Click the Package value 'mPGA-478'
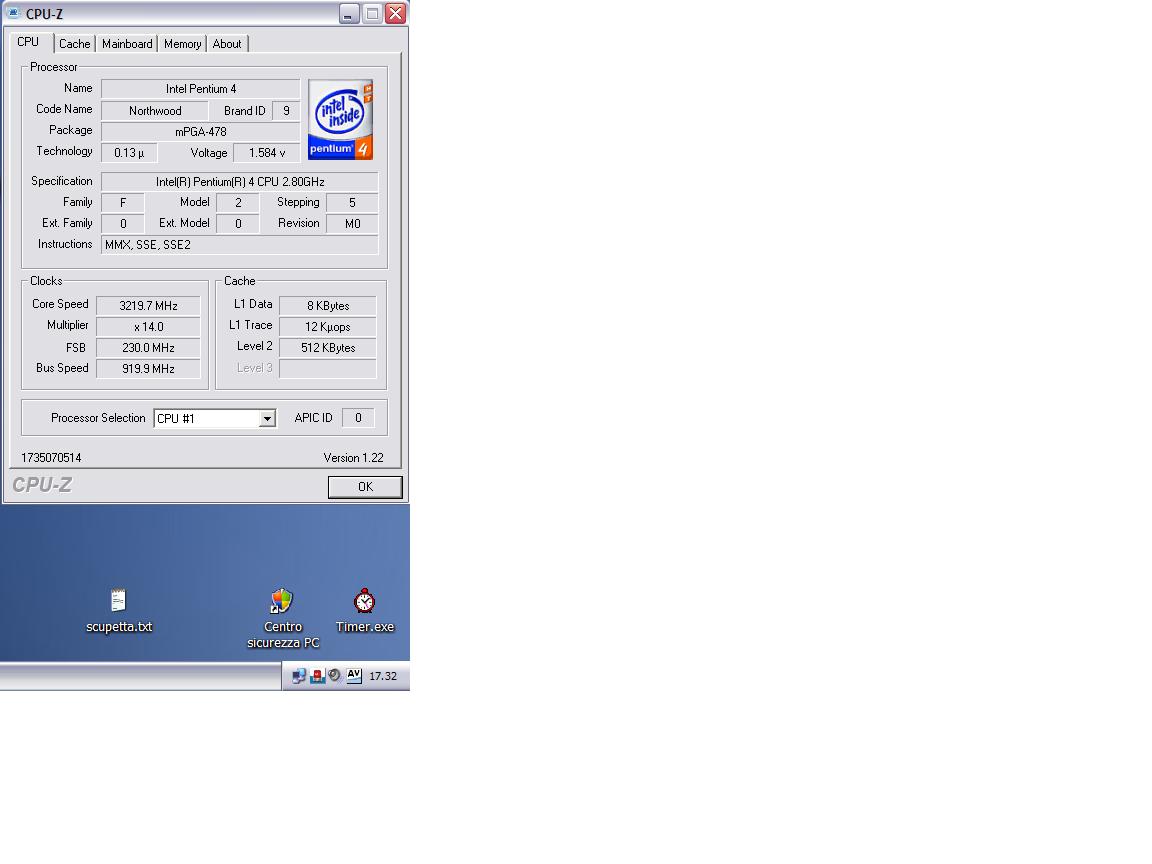Screen dimensions: 1152x864 tap(201, 132)
